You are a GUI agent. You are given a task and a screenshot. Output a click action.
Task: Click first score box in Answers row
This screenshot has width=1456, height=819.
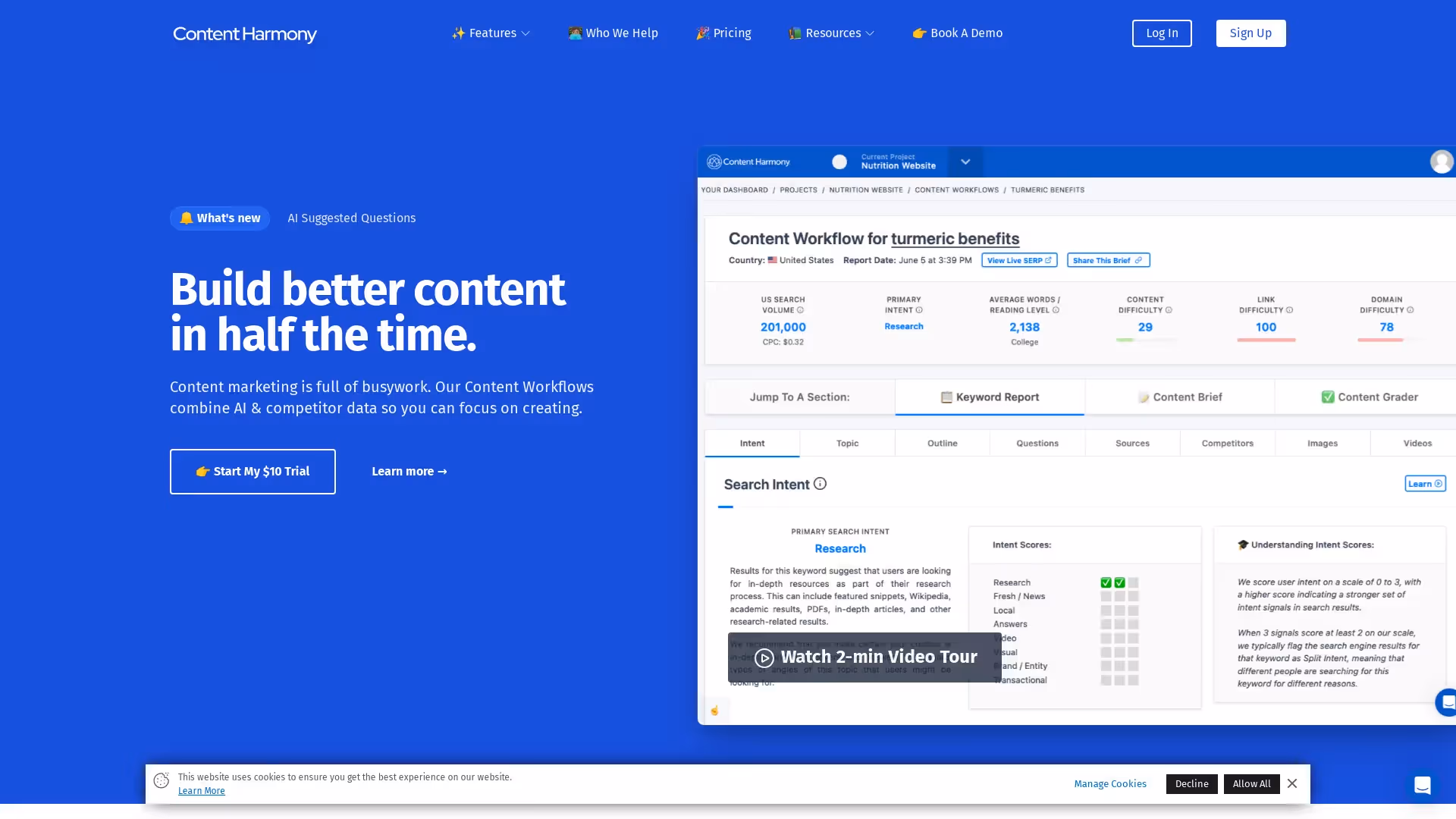coord(1106,625)
